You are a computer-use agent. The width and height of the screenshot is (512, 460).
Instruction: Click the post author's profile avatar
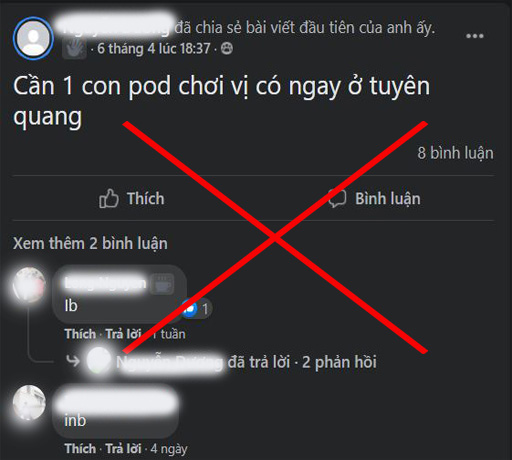pos(33,38)
